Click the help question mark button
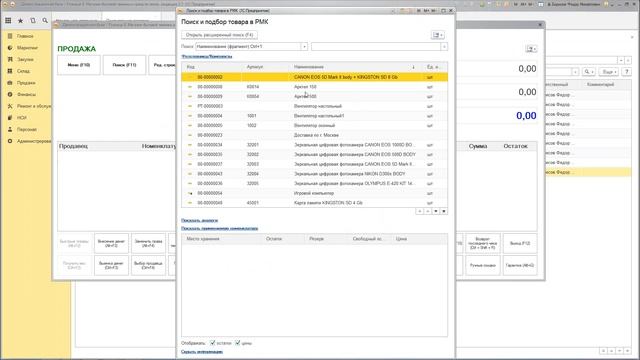 (x=627, y=72)
